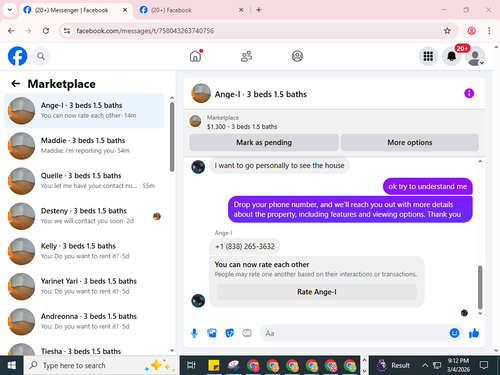Open Task View on taskbar
500x375 pixels.
click(191, 366)
